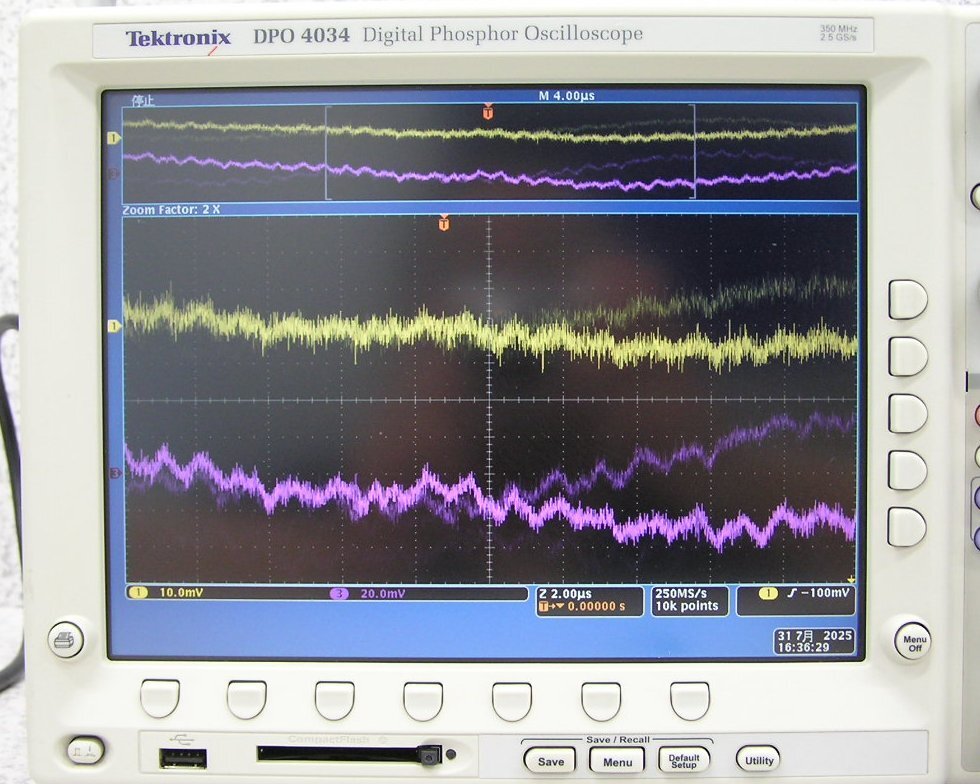Hit the Default Setup button

pos(684,760)
